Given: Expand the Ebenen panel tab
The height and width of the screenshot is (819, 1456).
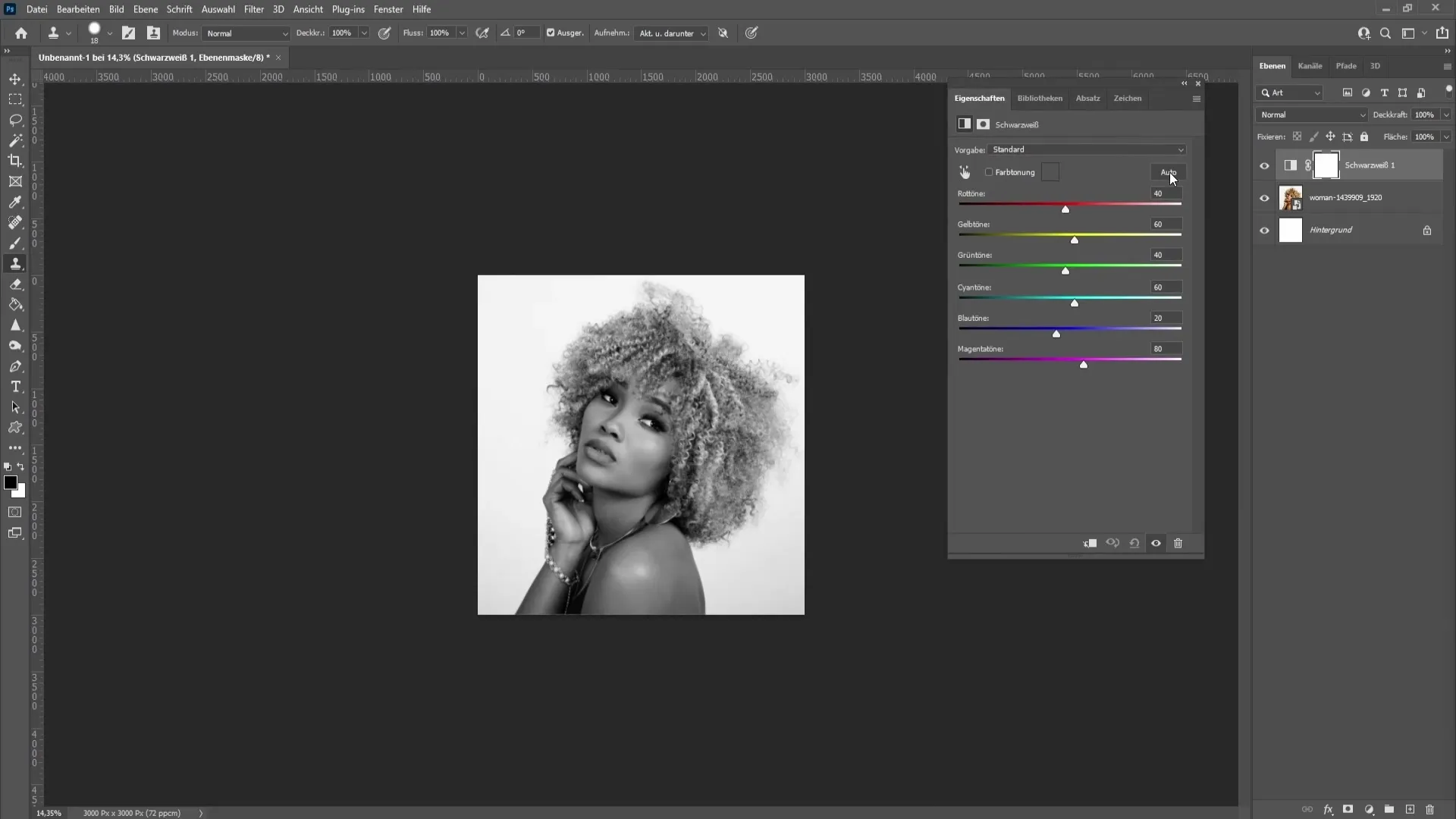Looking at the screenshot, I should coord(1272,65).
